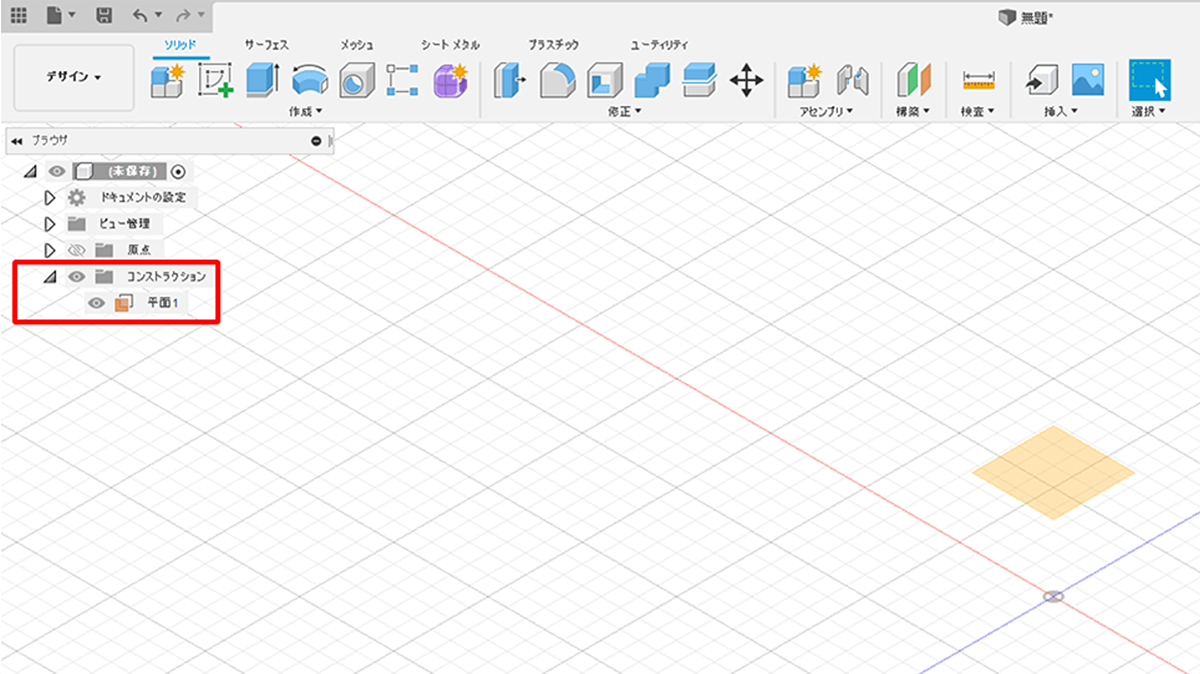
Task: Select 平面1 in the browser tree
Action: pos(163,302)
